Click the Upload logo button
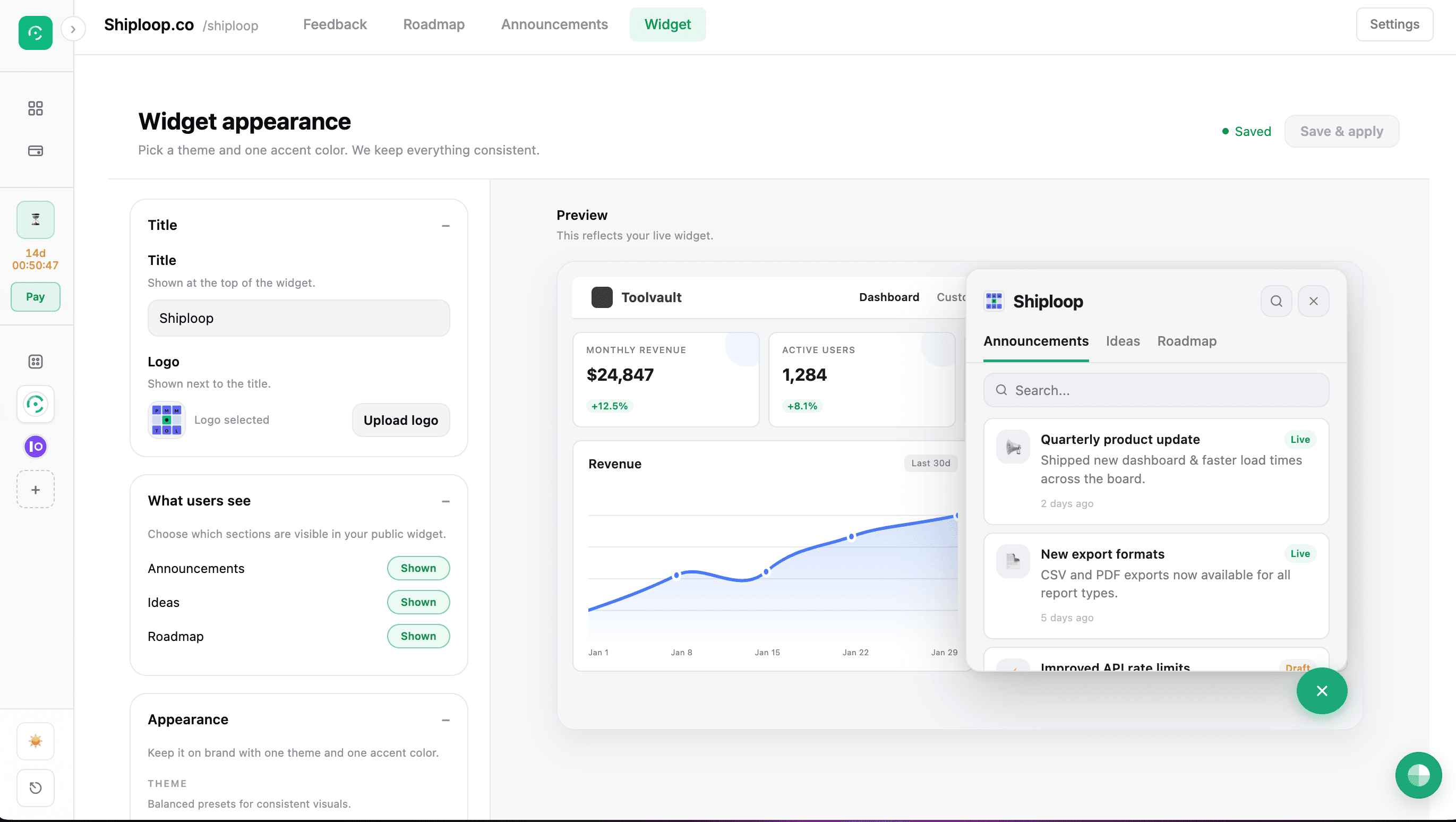 401,420
